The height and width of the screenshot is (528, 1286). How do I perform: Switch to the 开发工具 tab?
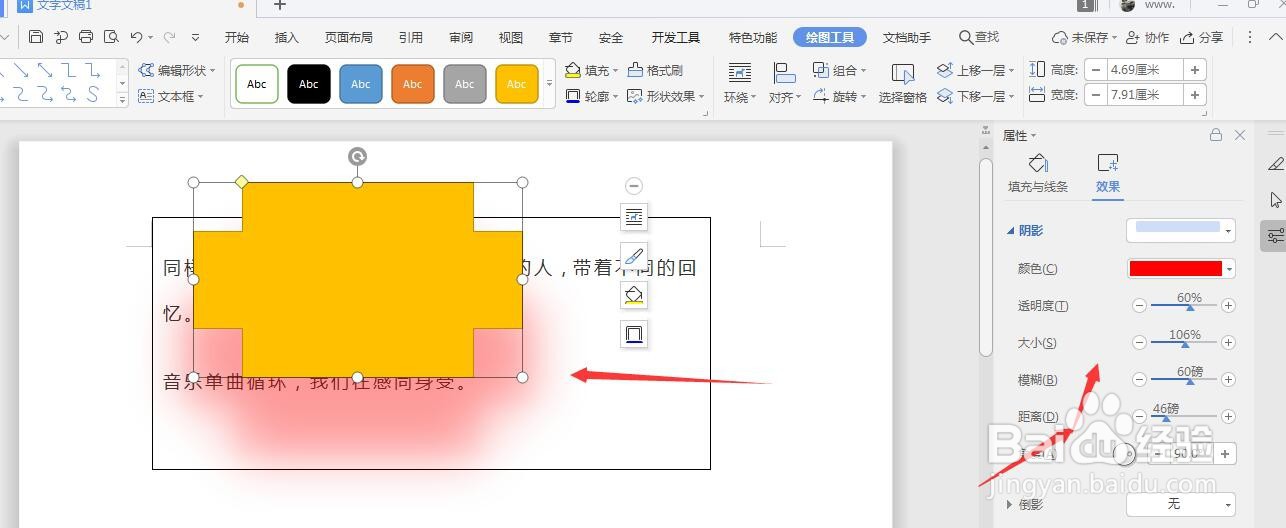pyautogui.click(x=676, y=38)
